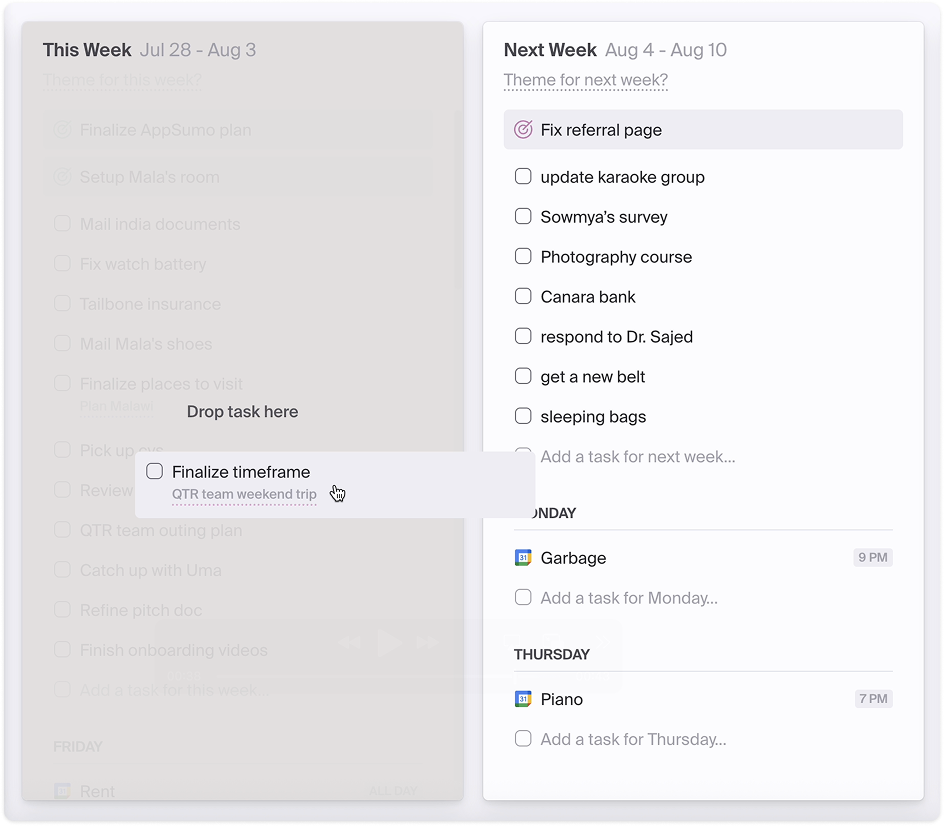The width and height of the screenshot is (944, 826).
Task: Click the target goal icon beside Fix referral page
Action: coord(523,130)
